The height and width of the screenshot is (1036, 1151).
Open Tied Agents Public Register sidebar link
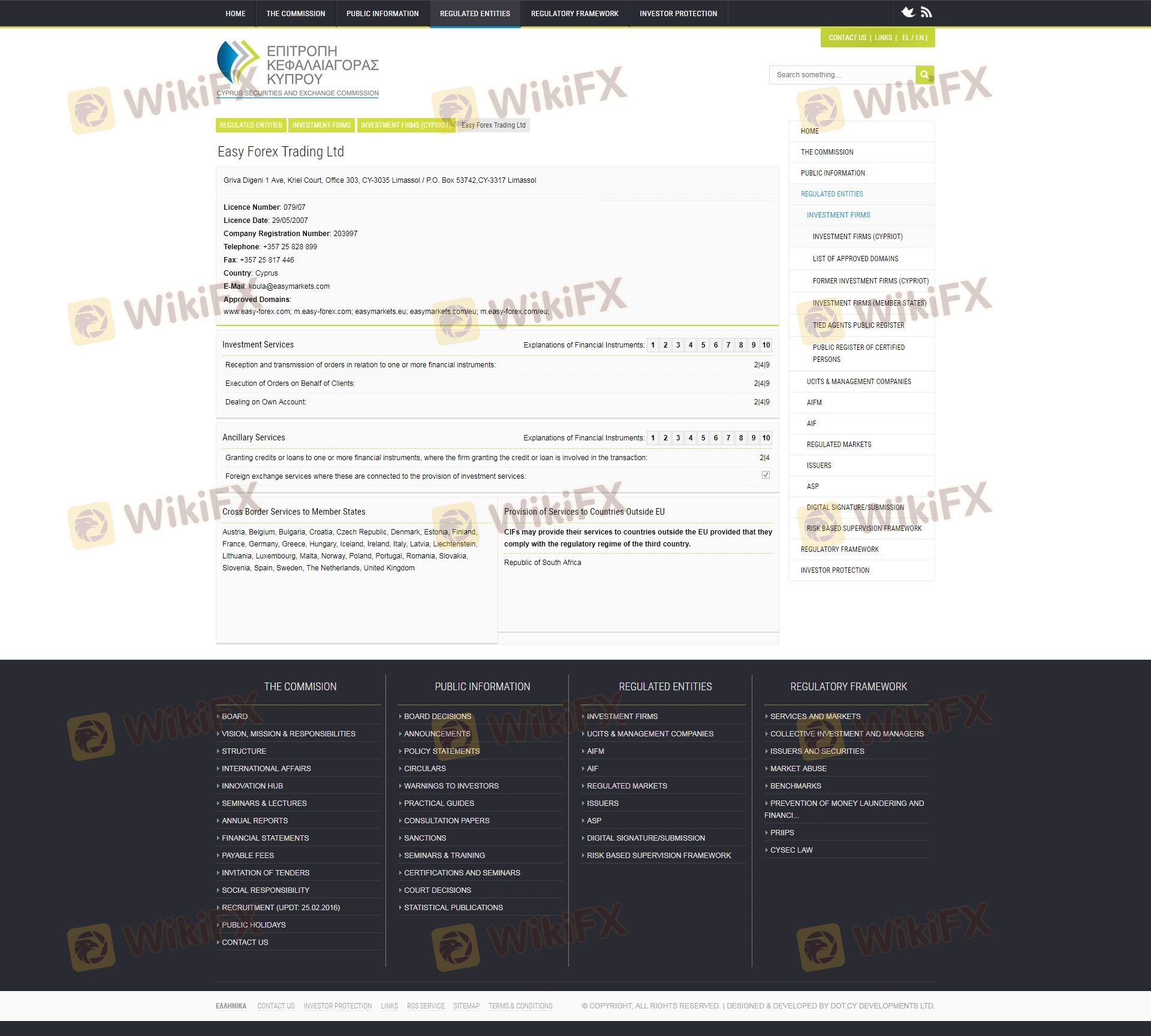coord(858,325)
